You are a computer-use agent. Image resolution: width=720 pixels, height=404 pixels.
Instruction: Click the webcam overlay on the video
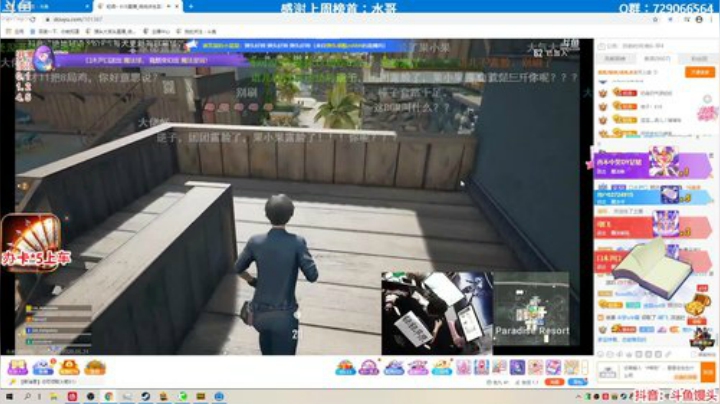click(437, 313)
